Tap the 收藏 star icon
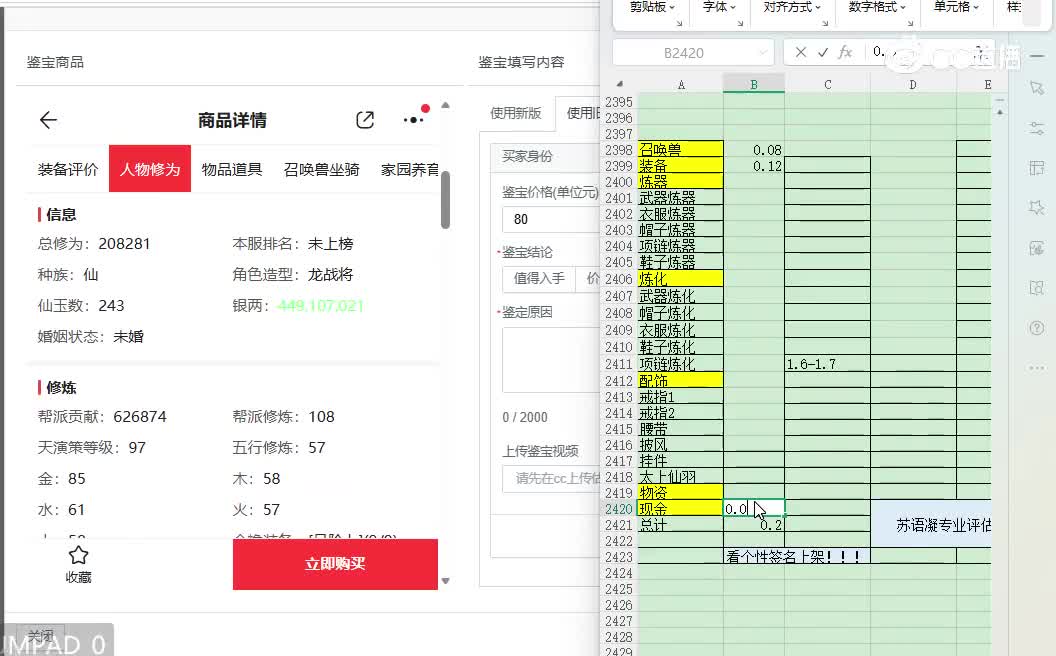The width and height of the screenshot is (1056, 656). point(78,555)
